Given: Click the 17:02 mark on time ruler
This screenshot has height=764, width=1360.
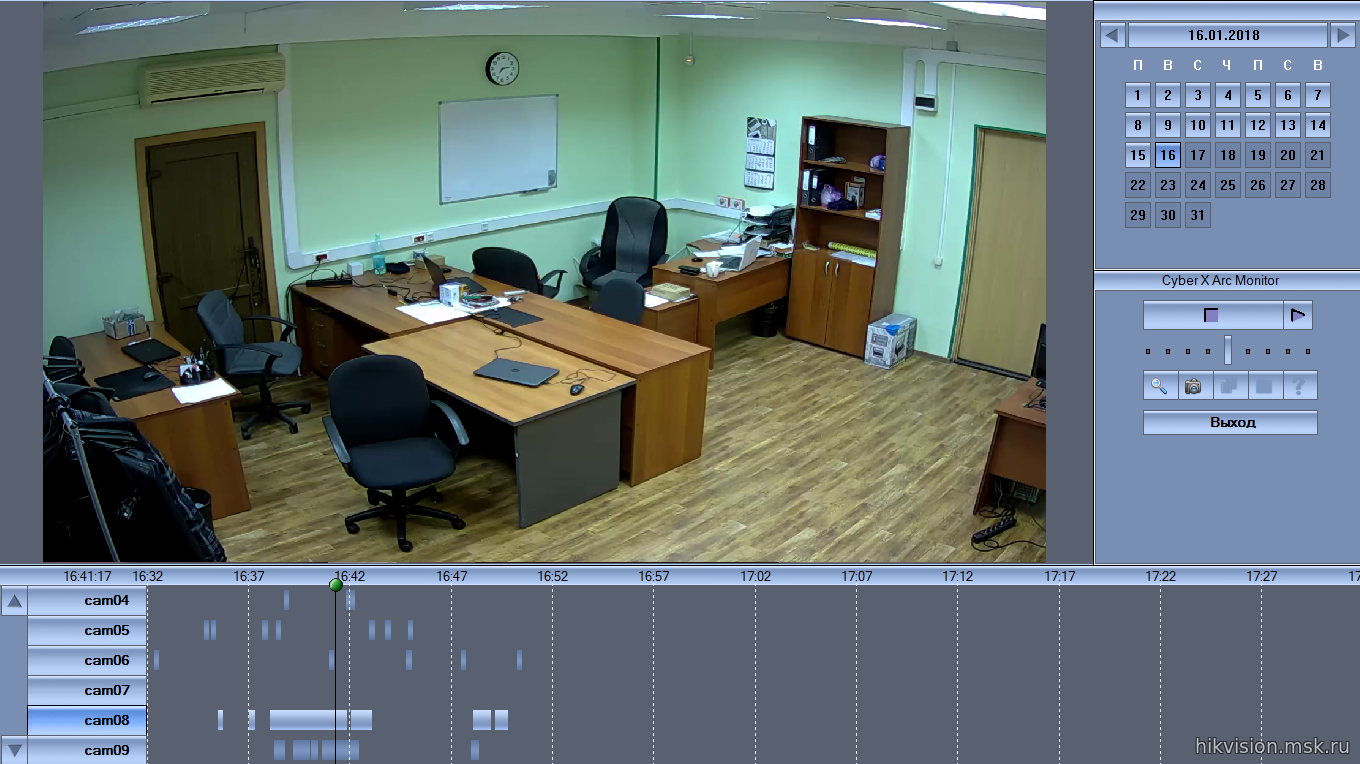Looking at the screenshot, I should [x=756, y=576].
